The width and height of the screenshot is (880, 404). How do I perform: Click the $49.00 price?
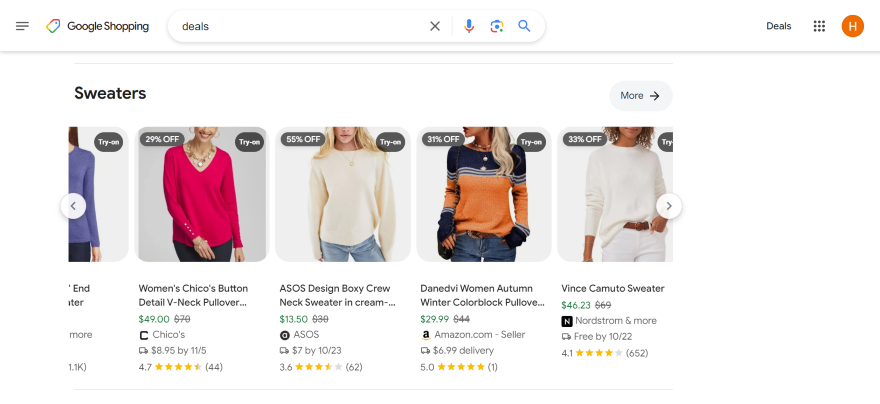click(154, 319)
